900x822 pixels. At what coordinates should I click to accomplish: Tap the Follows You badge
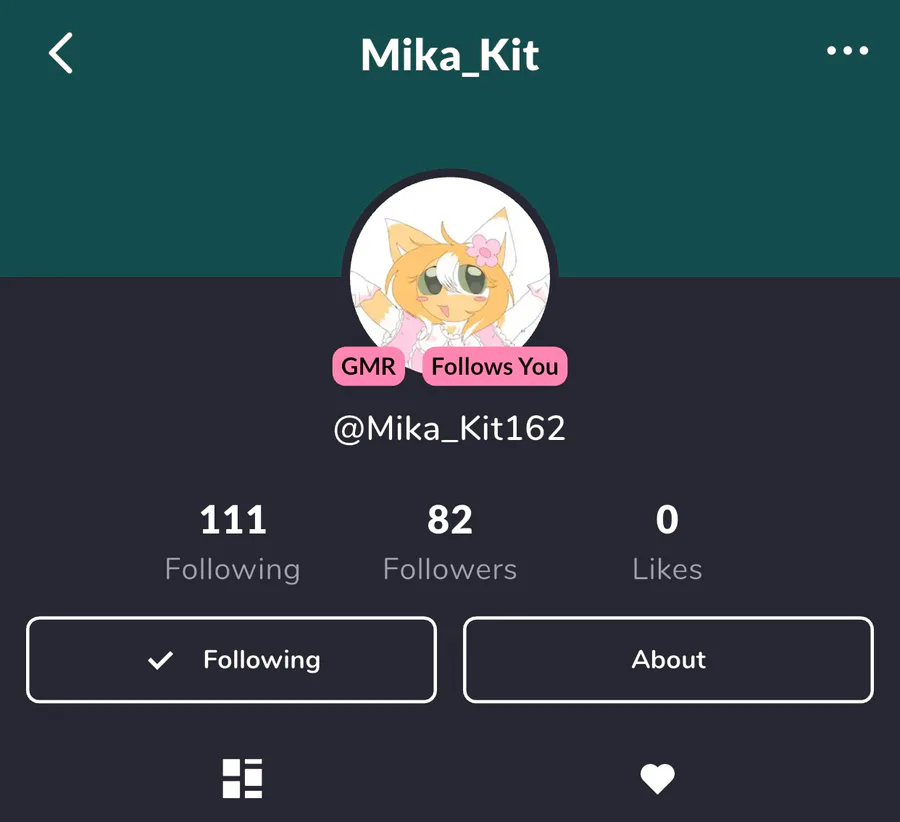pos(495,366)
